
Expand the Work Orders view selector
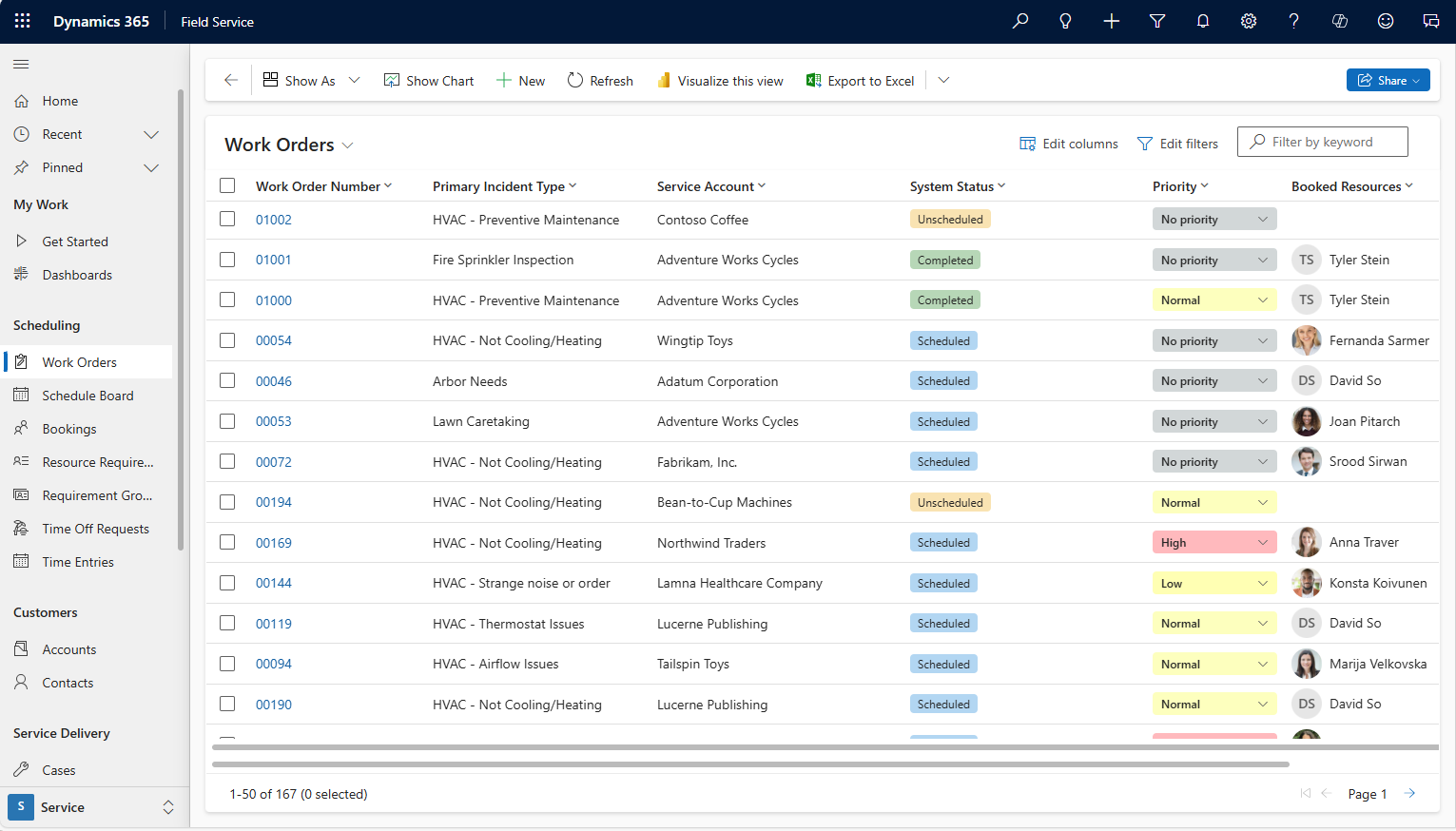348,145
